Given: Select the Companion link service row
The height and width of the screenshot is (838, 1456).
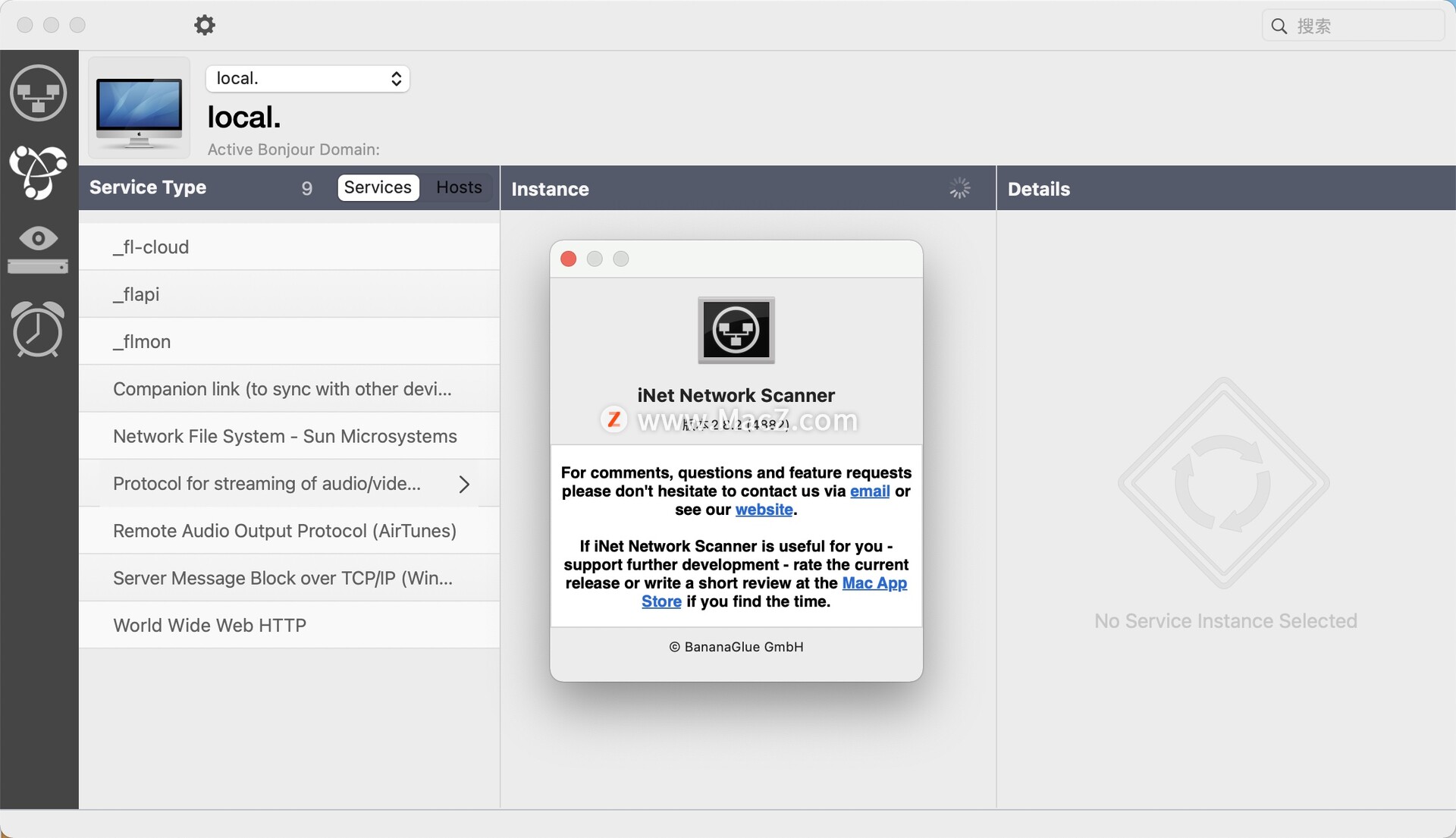Looking at the screenshot, I should (289, 389).
